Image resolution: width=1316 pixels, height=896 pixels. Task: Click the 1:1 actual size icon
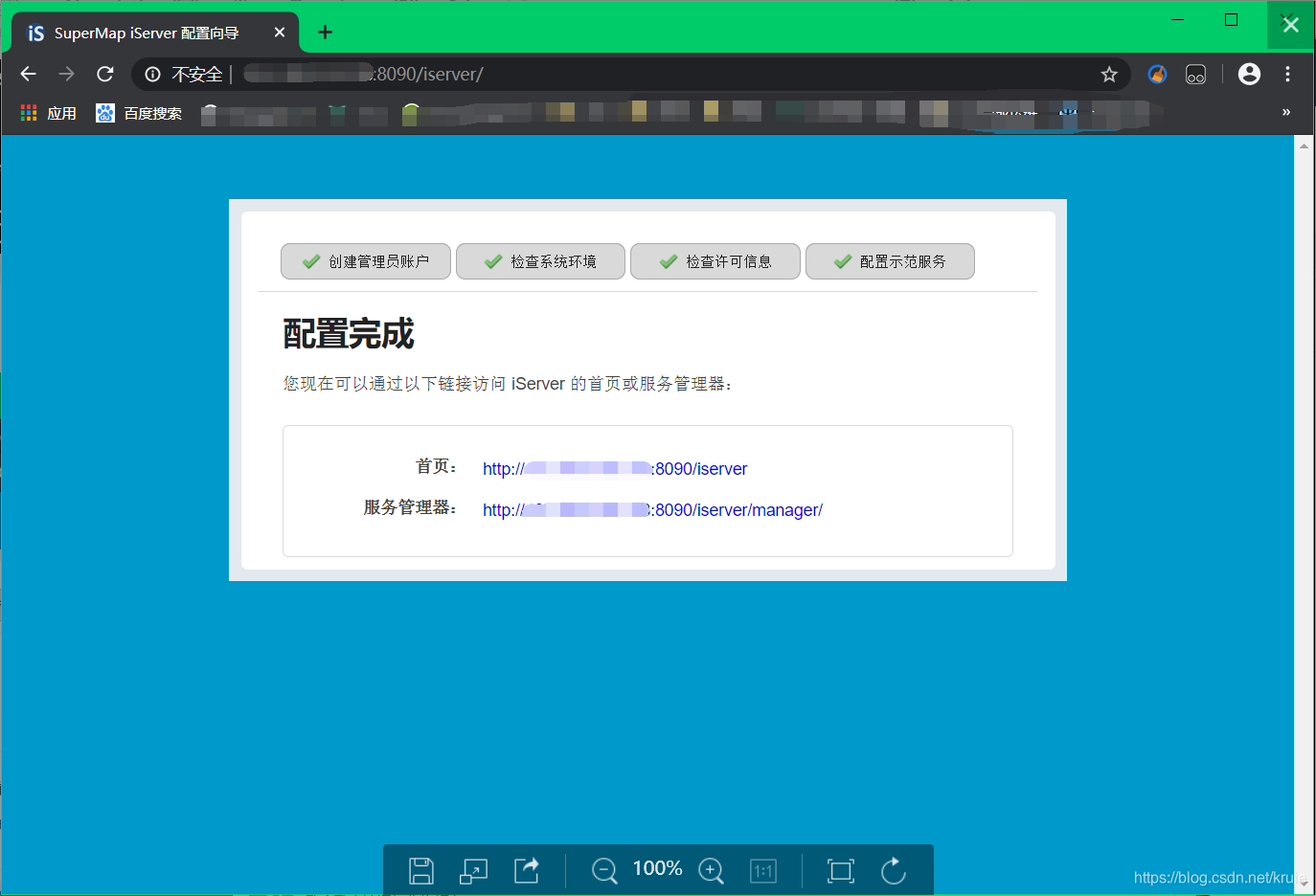tap(763, 871)
